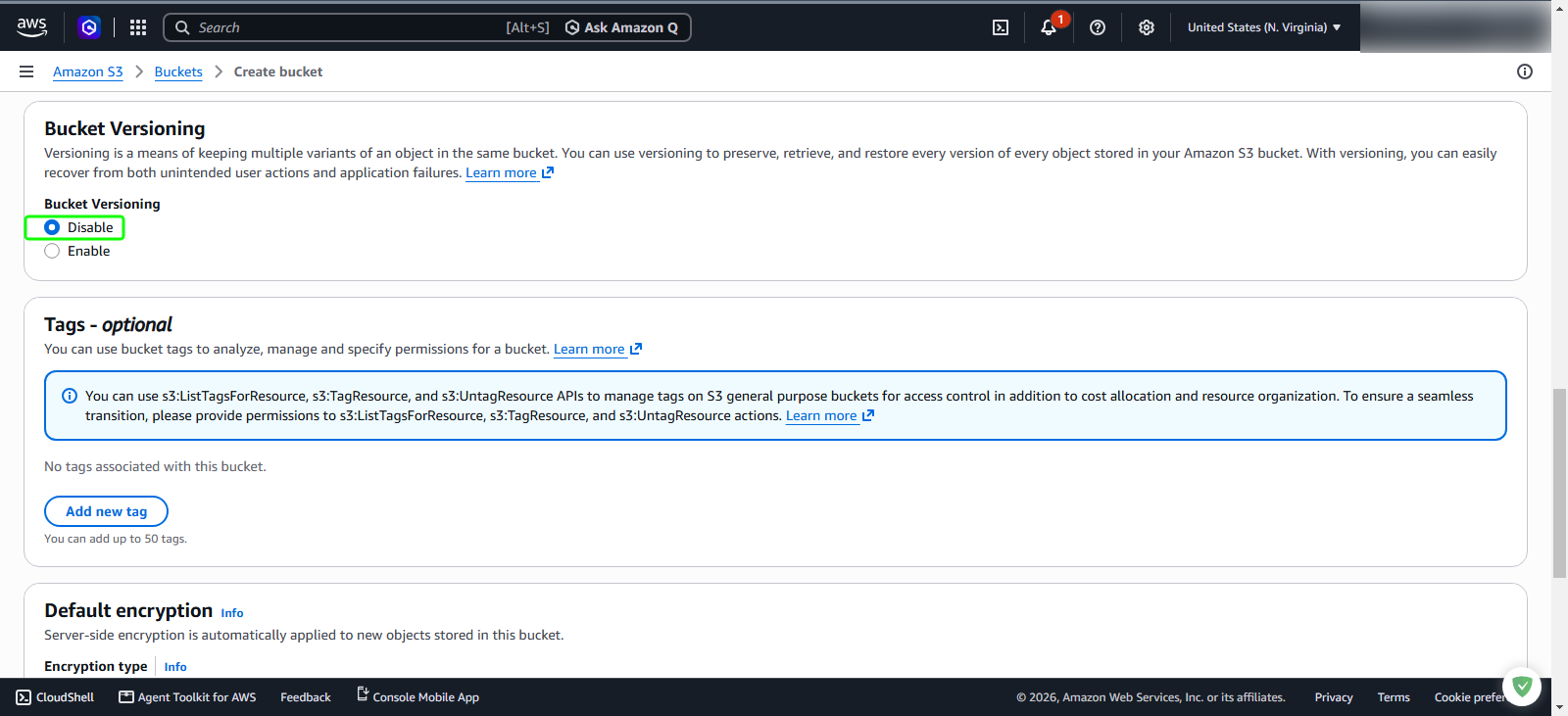Open the notifications bell
The image size is (1568, 716).
click(1049, 27)
